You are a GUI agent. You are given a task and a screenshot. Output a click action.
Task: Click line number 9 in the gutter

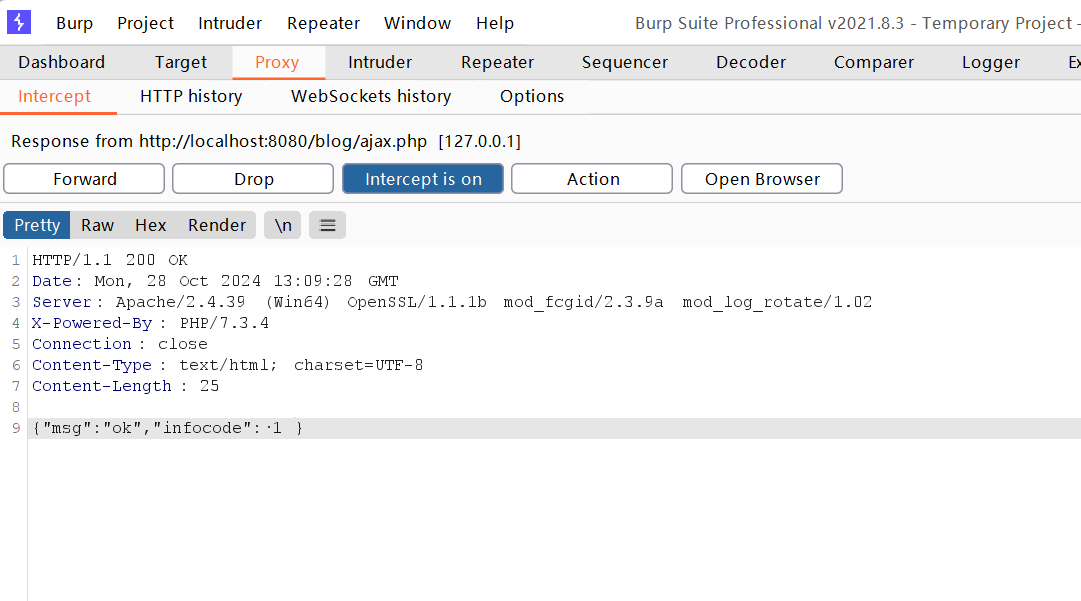16,428
